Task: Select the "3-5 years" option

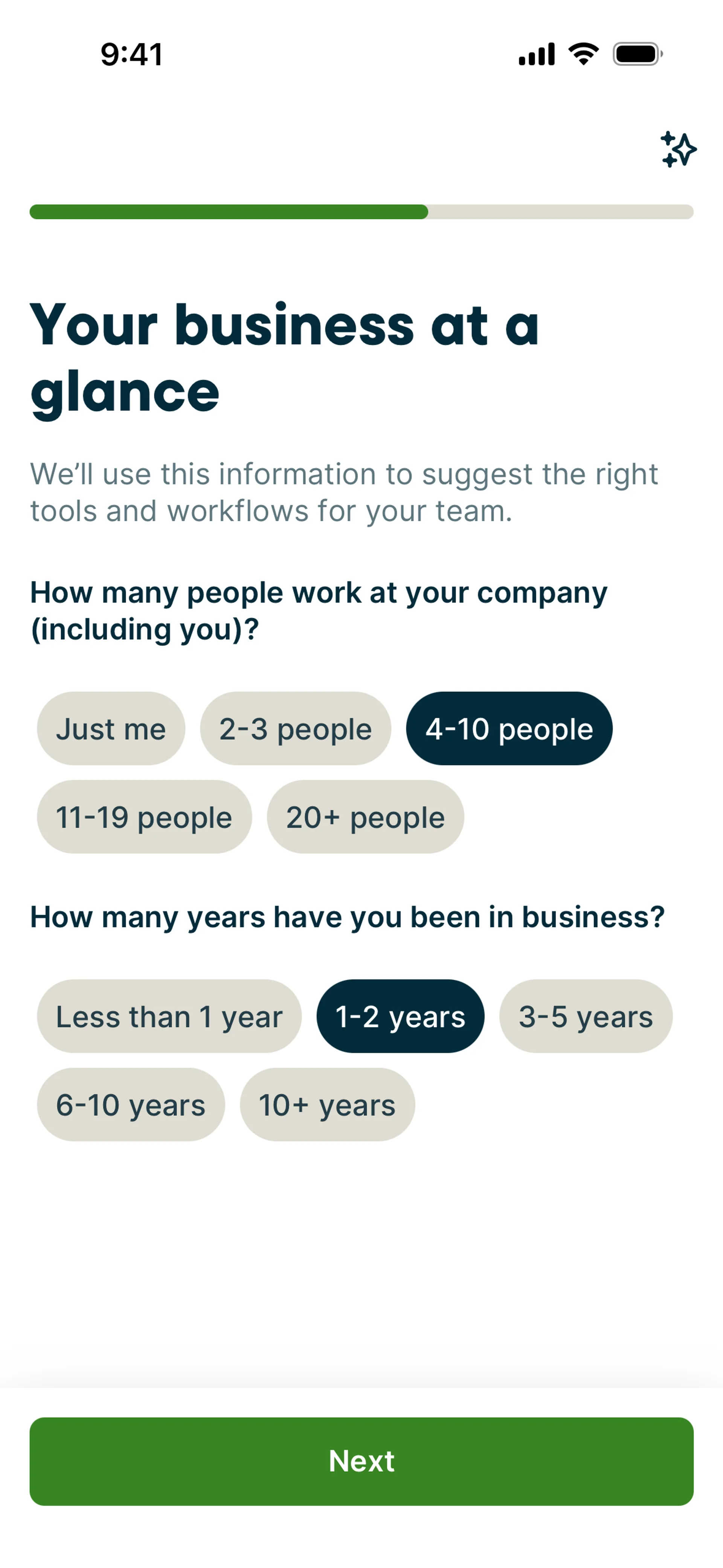Action: click(x=586, y=1016)
